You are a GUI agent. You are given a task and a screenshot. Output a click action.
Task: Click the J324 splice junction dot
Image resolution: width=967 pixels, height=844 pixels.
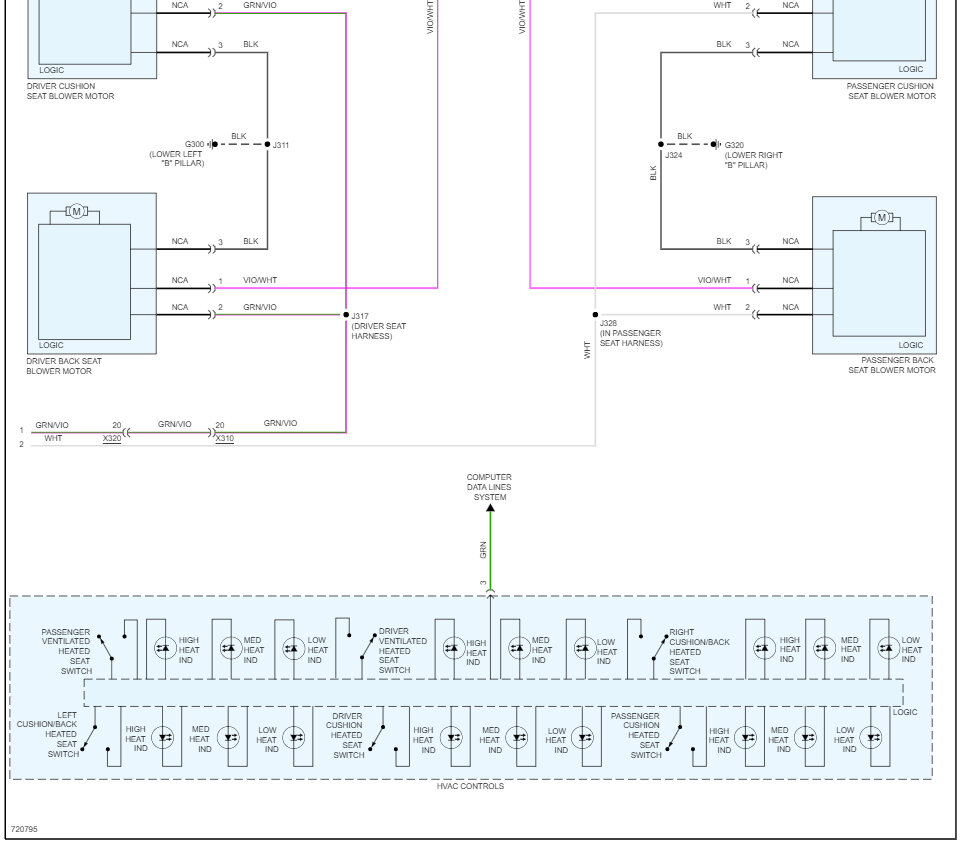pyautogui.click(x=660, y=144)
